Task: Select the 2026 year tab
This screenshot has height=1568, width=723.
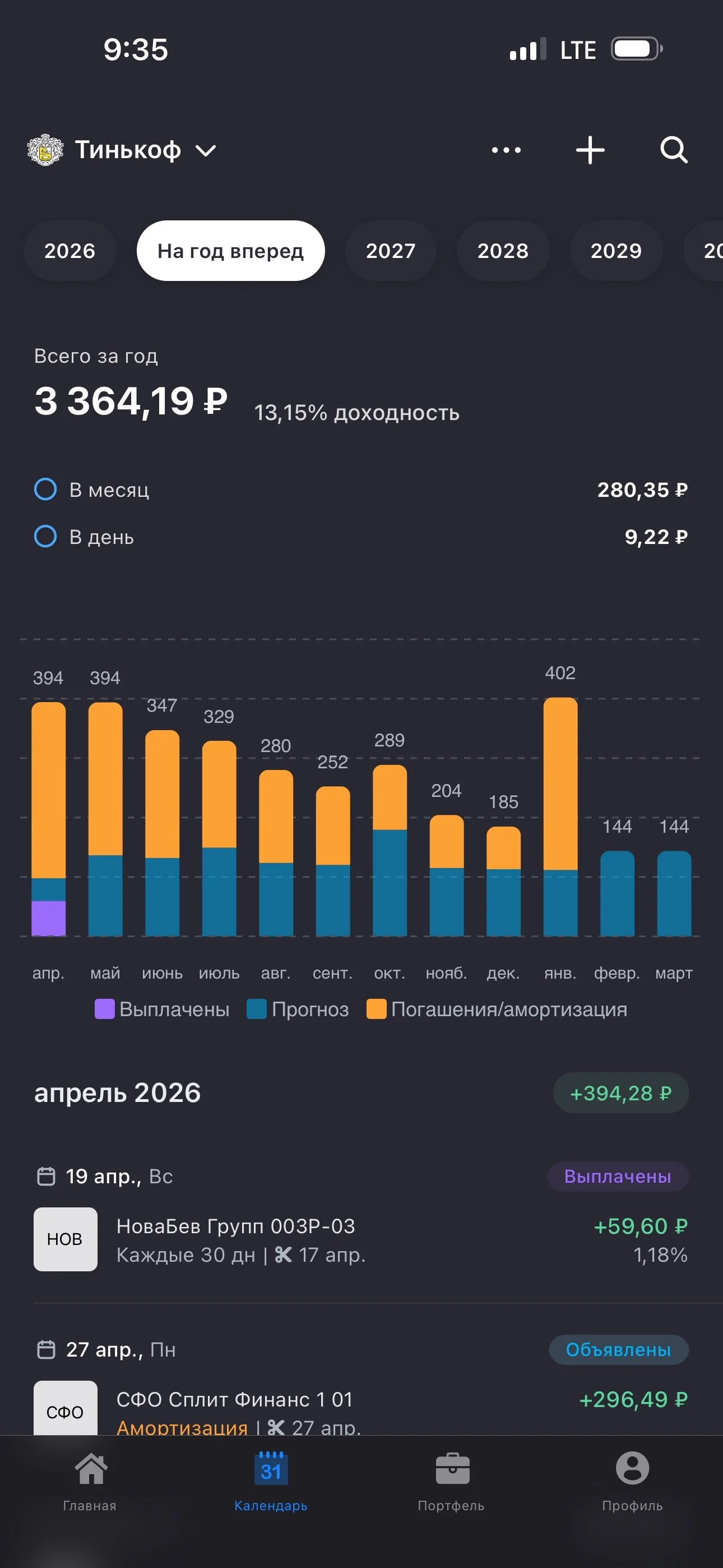Action: tap(70, 251)
